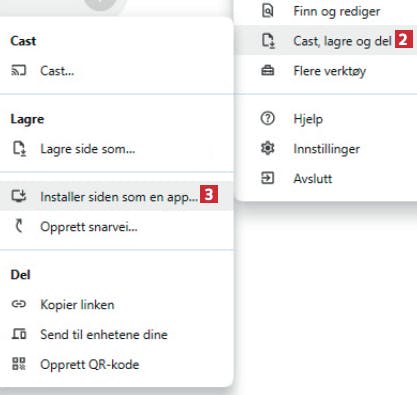
Task: Open Innstillinger from the menu
Action: coord(325,148)
